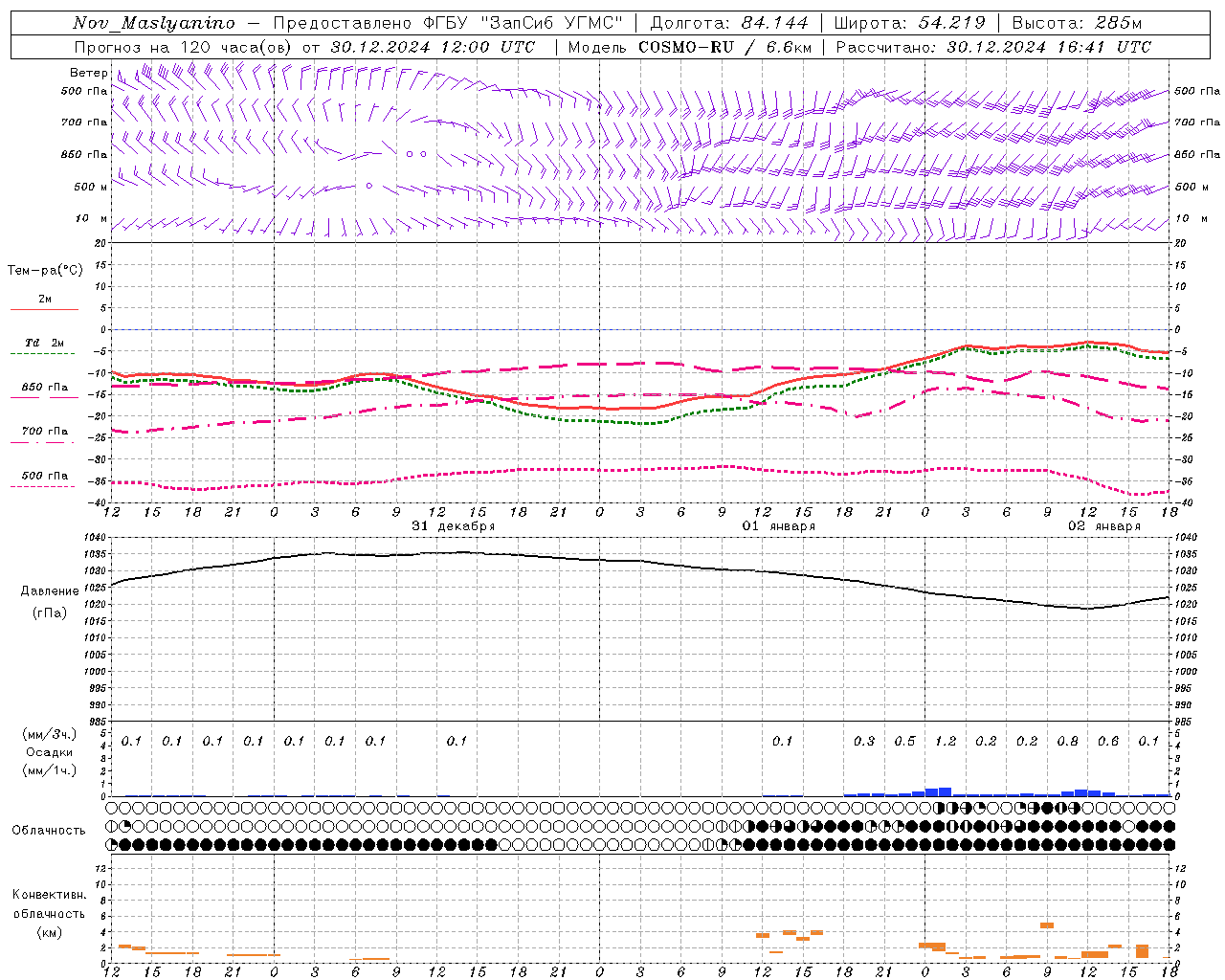Click the latitude value Широта: 54.219
Viewport: 1225px width, 980px height.
pyautogui.click(x=909, y=23)
